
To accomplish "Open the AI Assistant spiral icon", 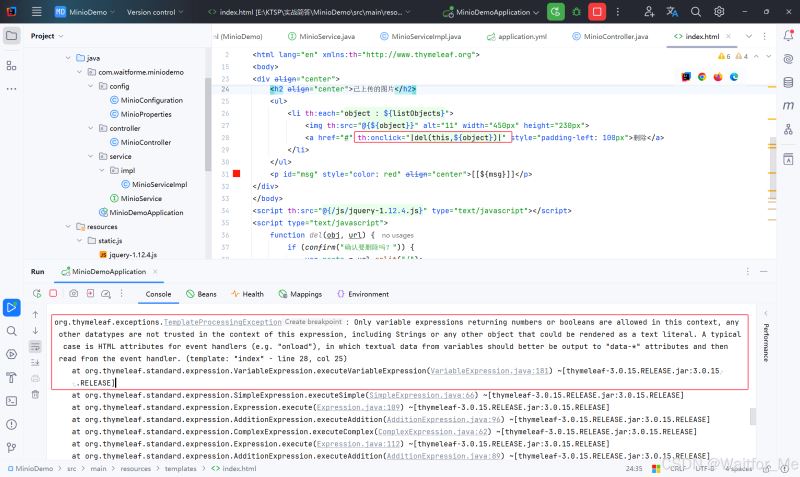I will pyautogui.click(x=788, y=59).
